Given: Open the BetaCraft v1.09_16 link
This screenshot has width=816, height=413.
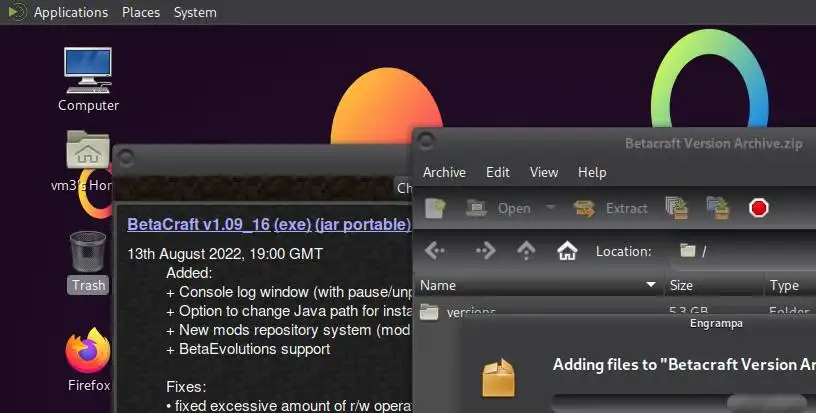Looking at the screenshot, I should point(198,224).
